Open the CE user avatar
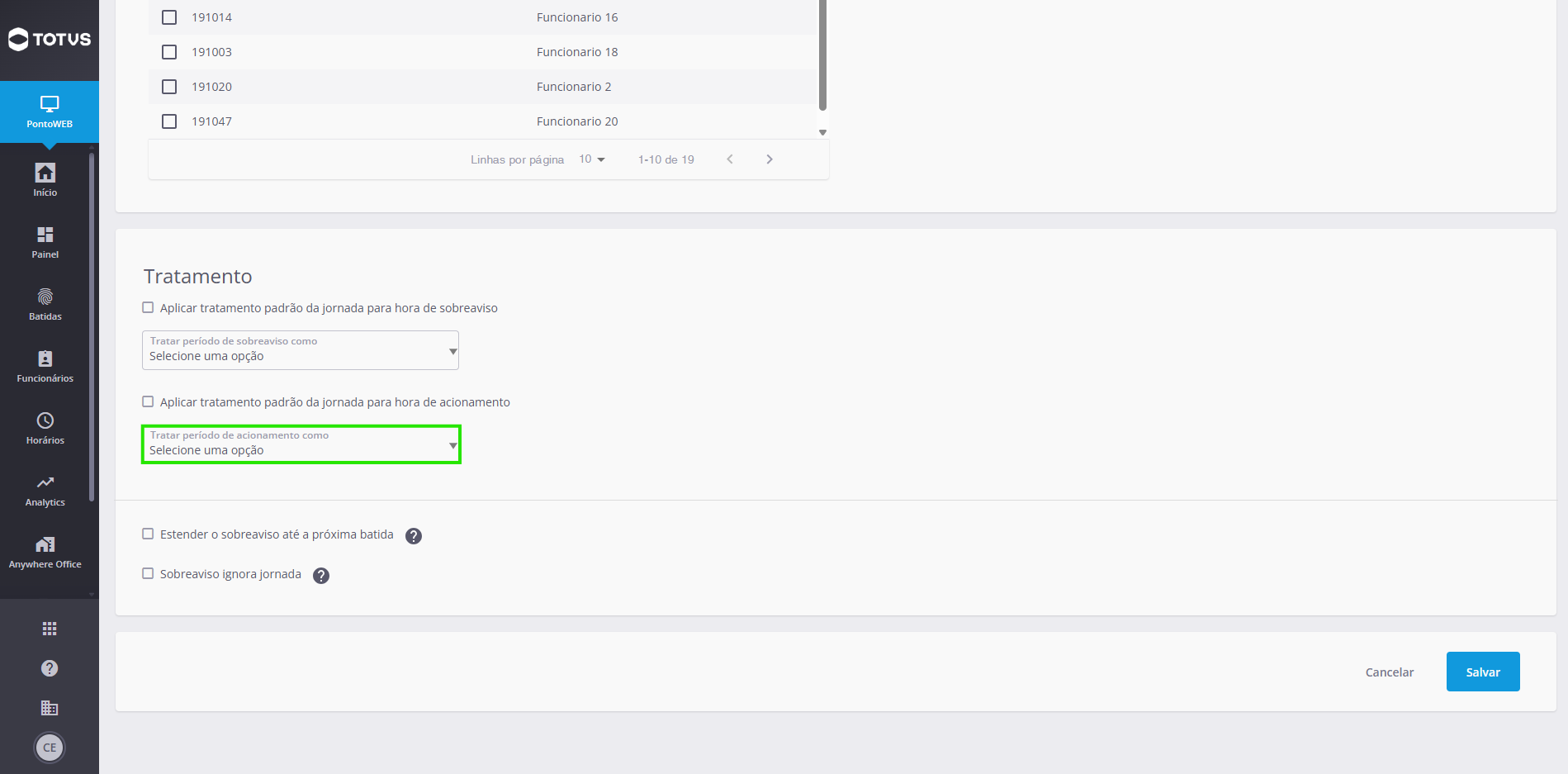 50,748
